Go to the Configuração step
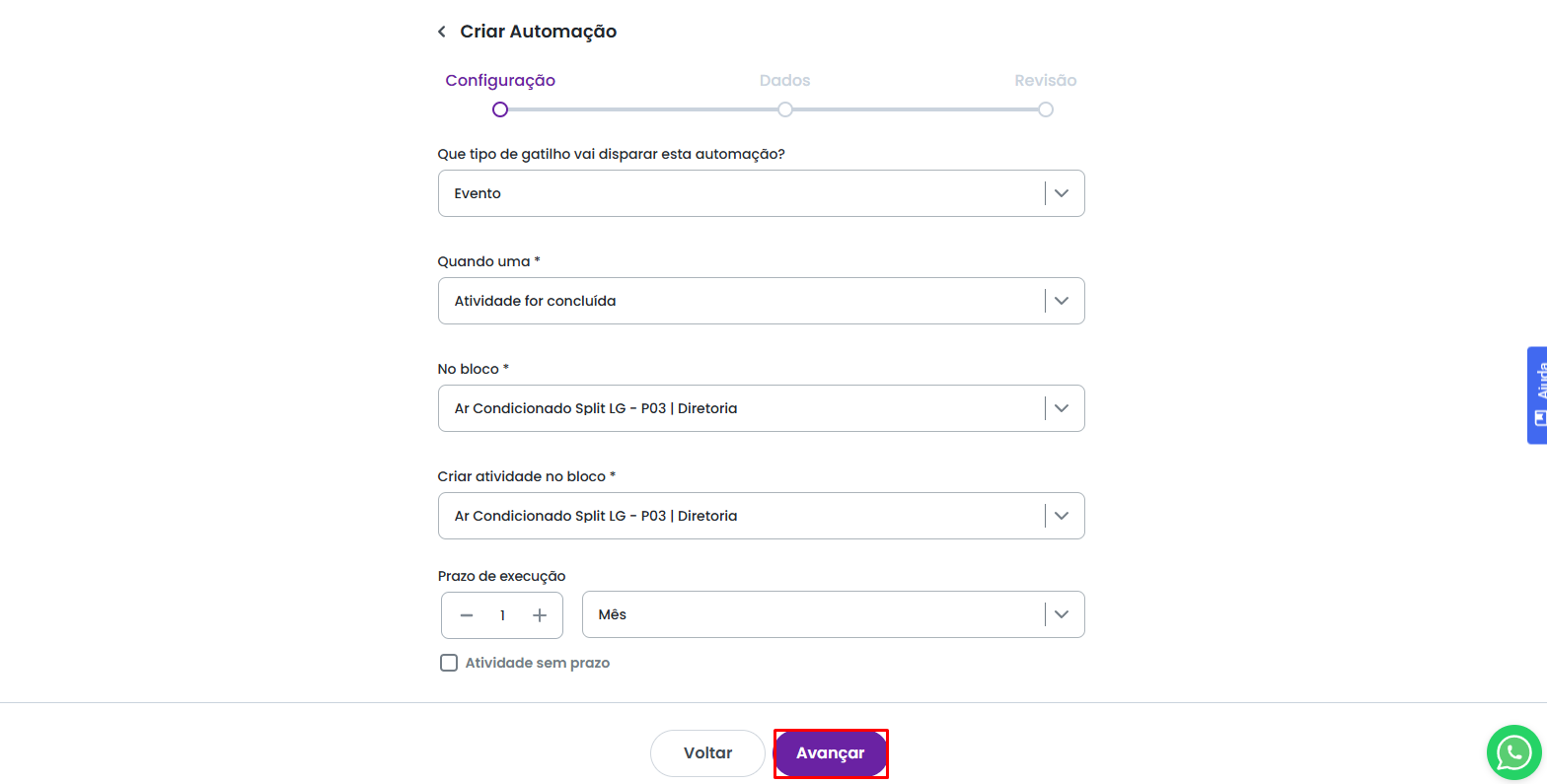Viewport: 1547px width, 784px height. [x=500, y=81]
